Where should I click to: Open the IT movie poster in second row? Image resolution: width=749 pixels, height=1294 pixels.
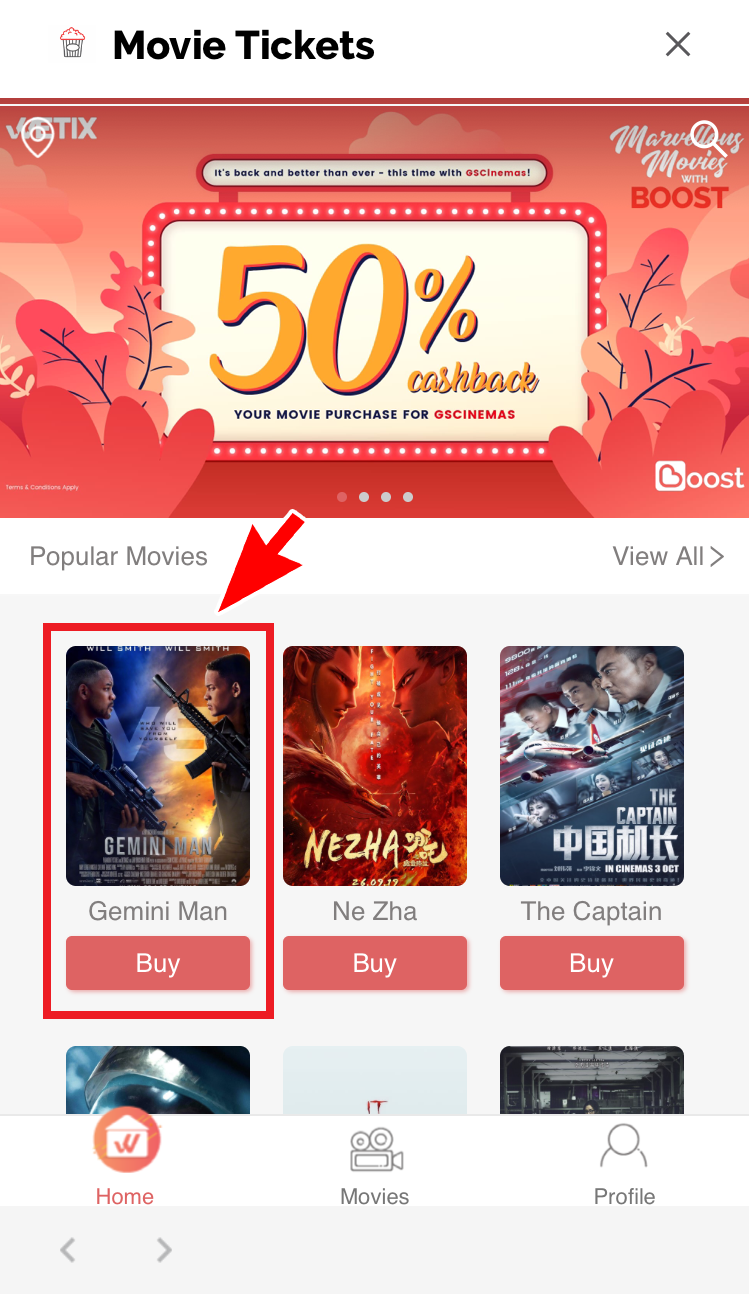(375, 1080)
